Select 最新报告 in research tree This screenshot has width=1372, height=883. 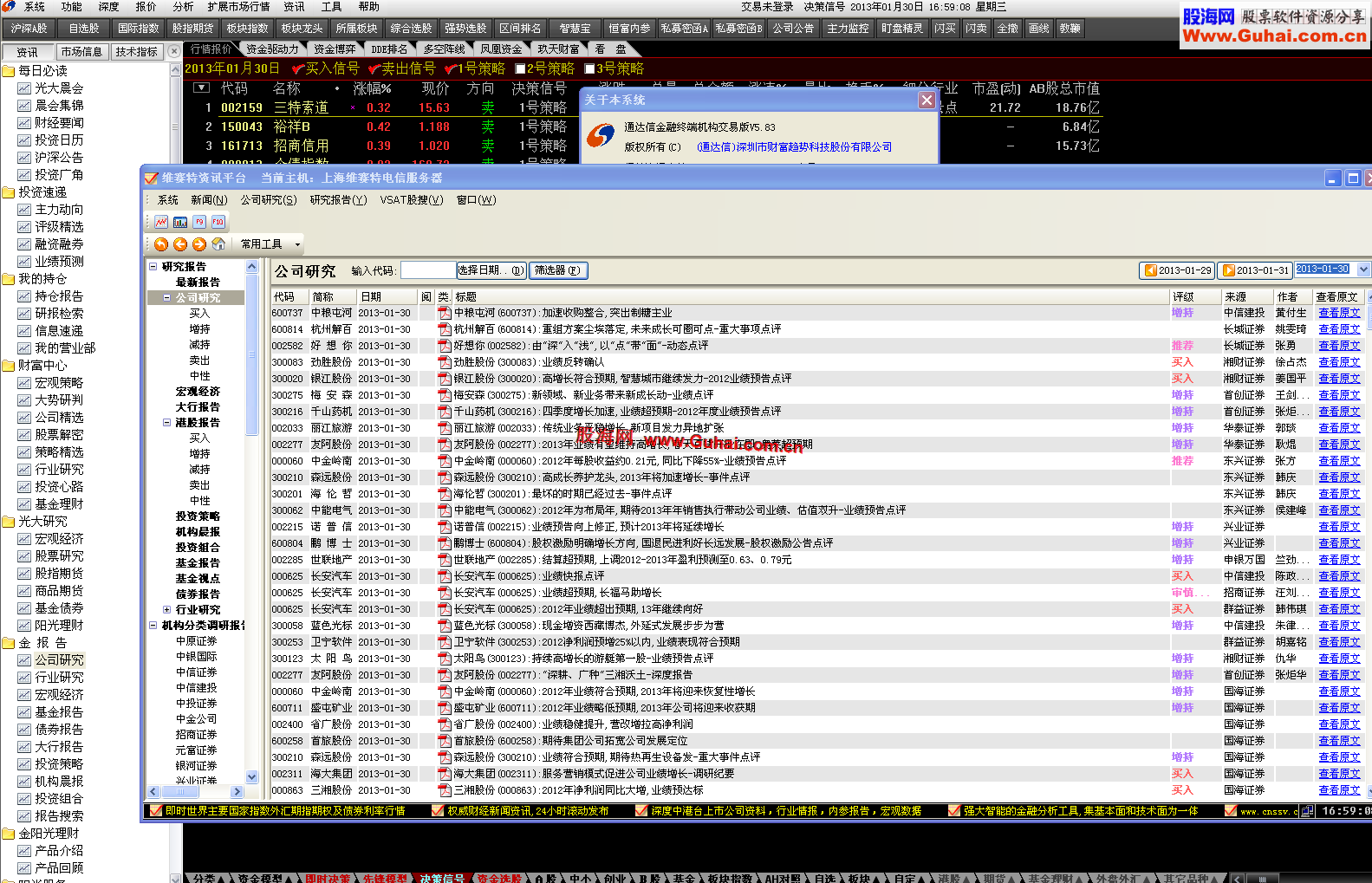click(x=198, y=282)
